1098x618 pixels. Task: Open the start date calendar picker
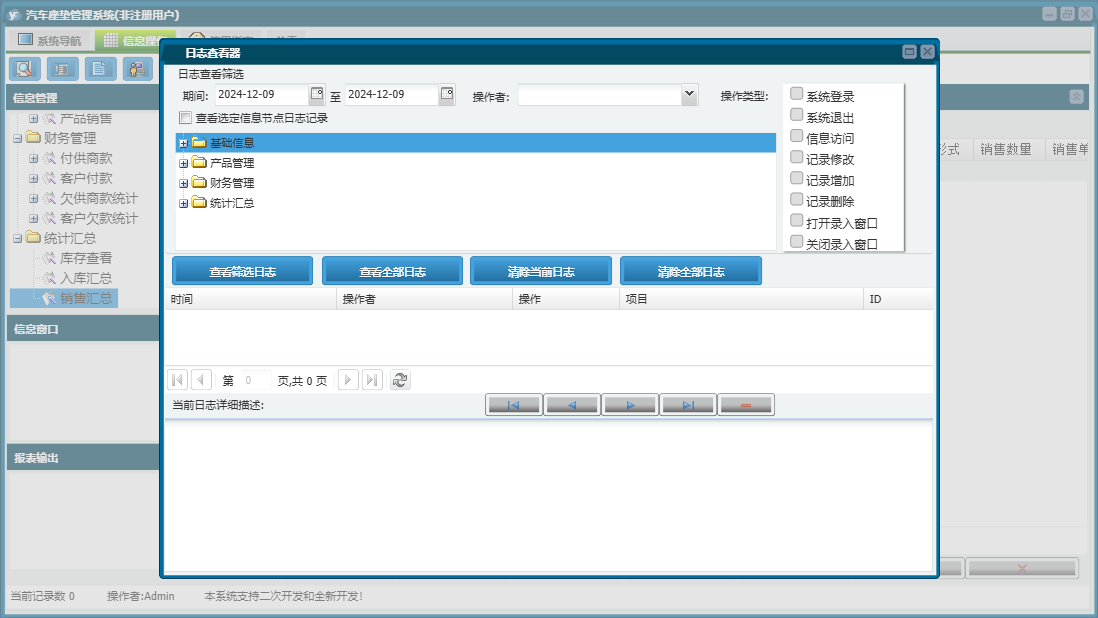point(317,94)
